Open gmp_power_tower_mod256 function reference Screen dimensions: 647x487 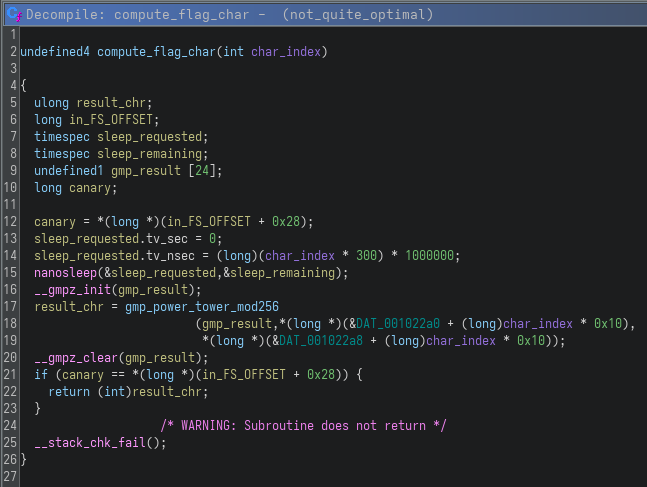[202, 307]
